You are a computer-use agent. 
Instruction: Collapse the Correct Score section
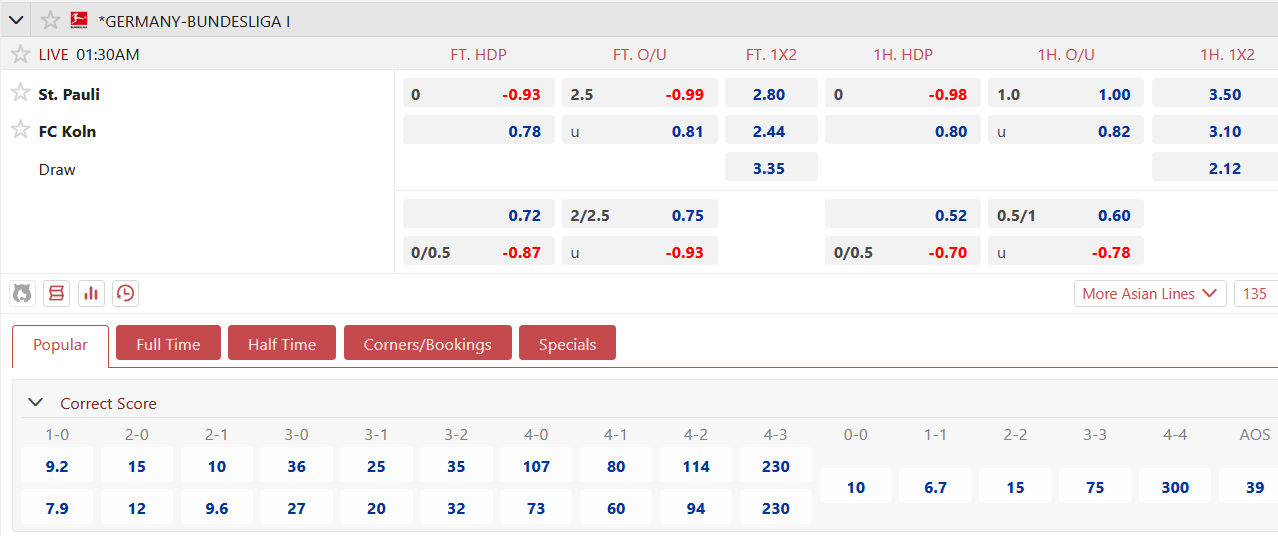click(x=36, y=402)
